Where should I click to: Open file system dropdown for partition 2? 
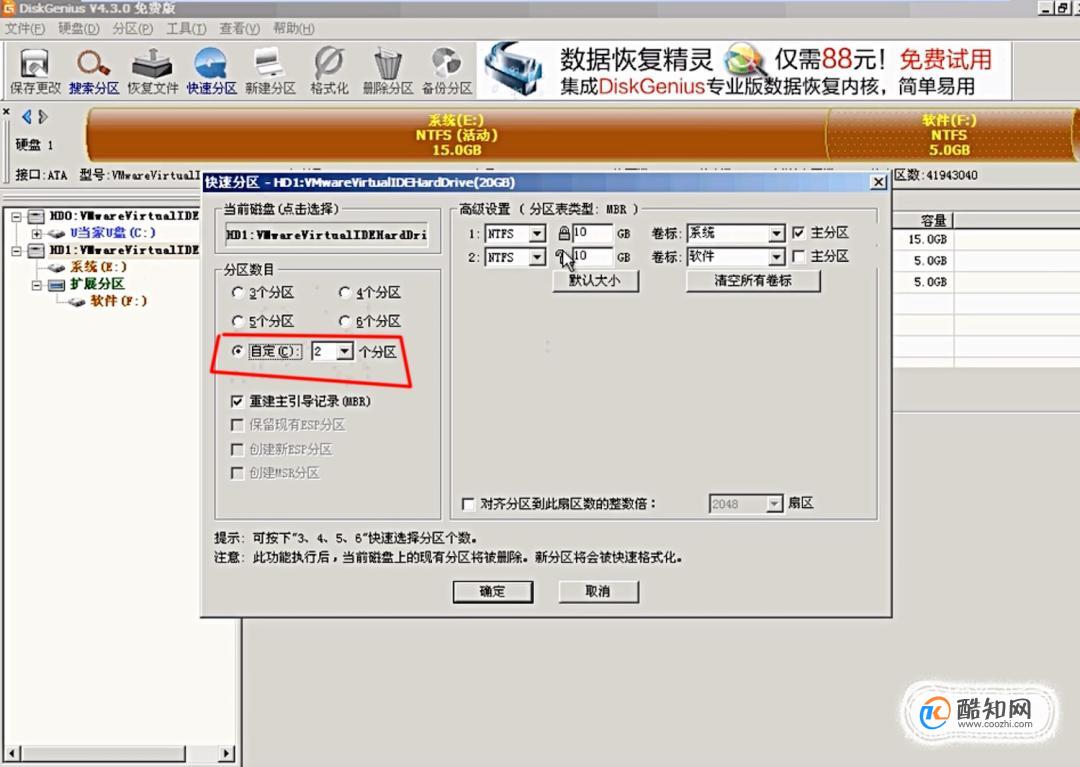[537, 258]
